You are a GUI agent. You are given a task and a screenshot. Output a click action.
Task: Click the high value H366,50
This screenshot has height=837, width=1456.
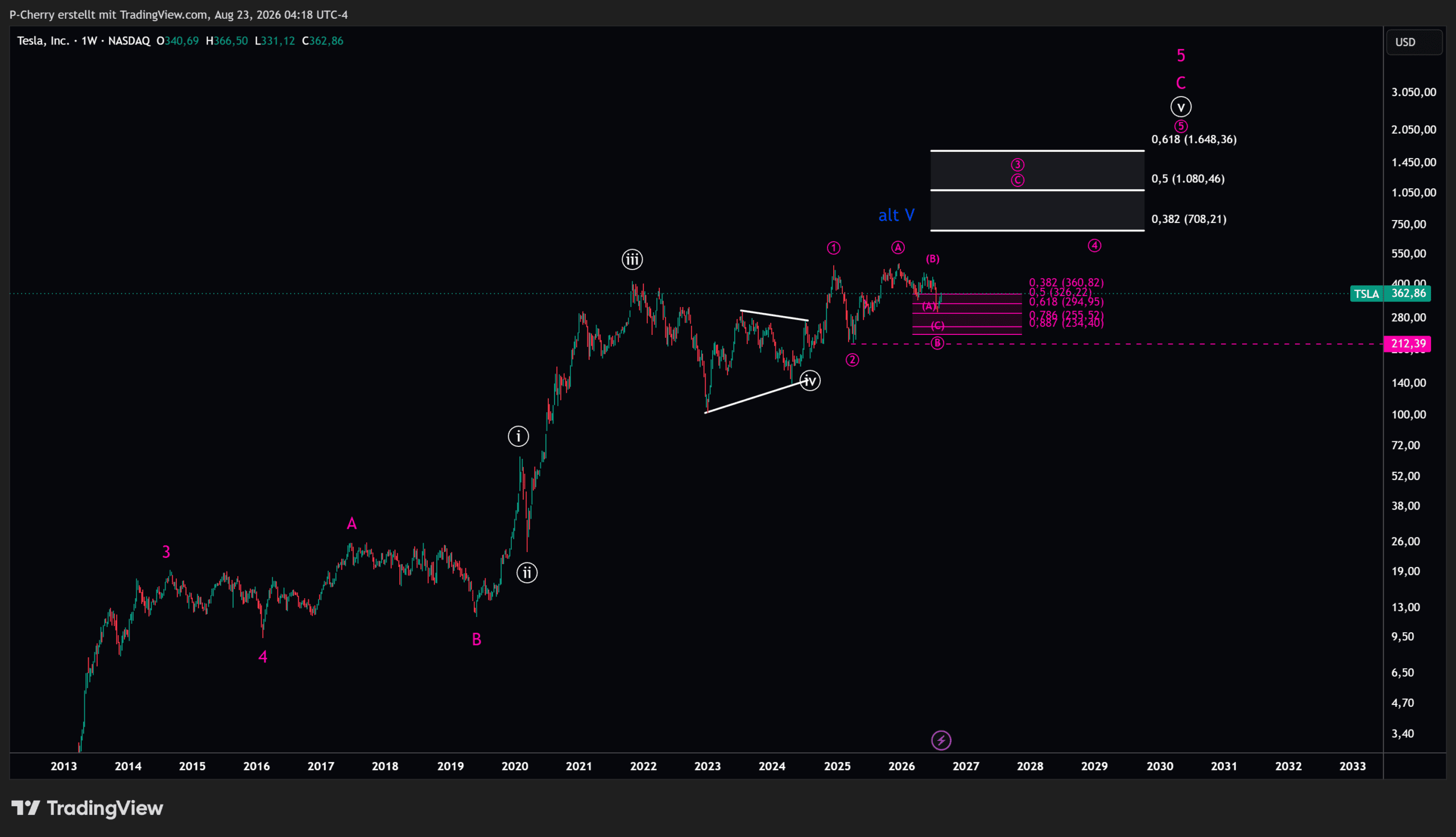(226, 41)
